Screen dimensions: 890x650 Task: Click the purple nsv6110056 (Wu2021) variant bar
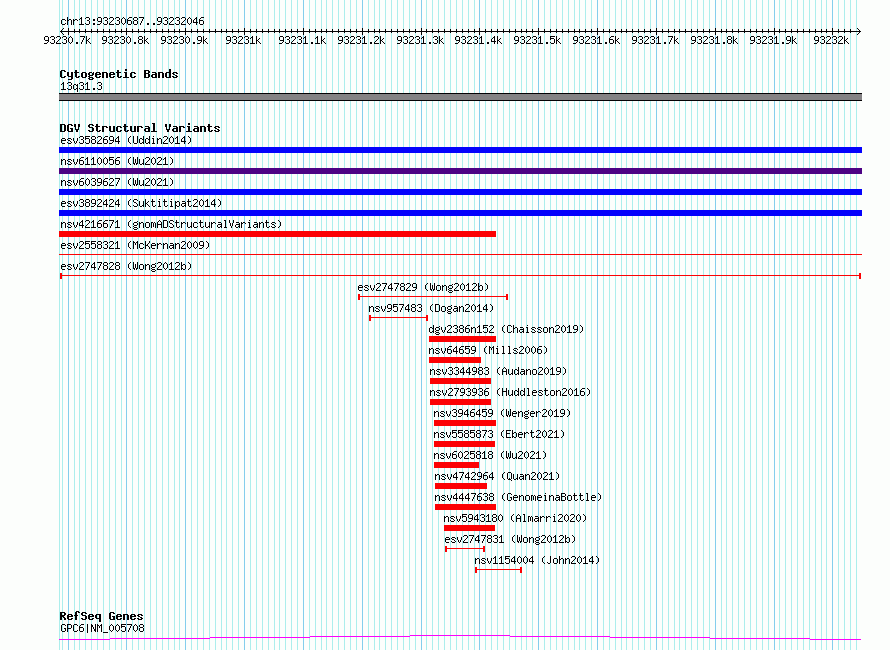coord(460,171)
